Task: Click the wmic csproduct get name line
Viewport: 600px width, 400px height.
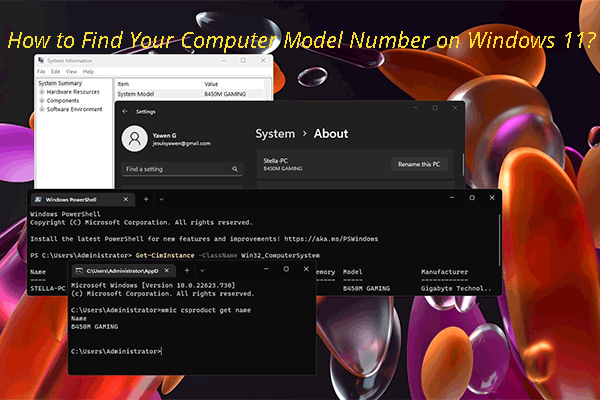Action: (206, 310)
